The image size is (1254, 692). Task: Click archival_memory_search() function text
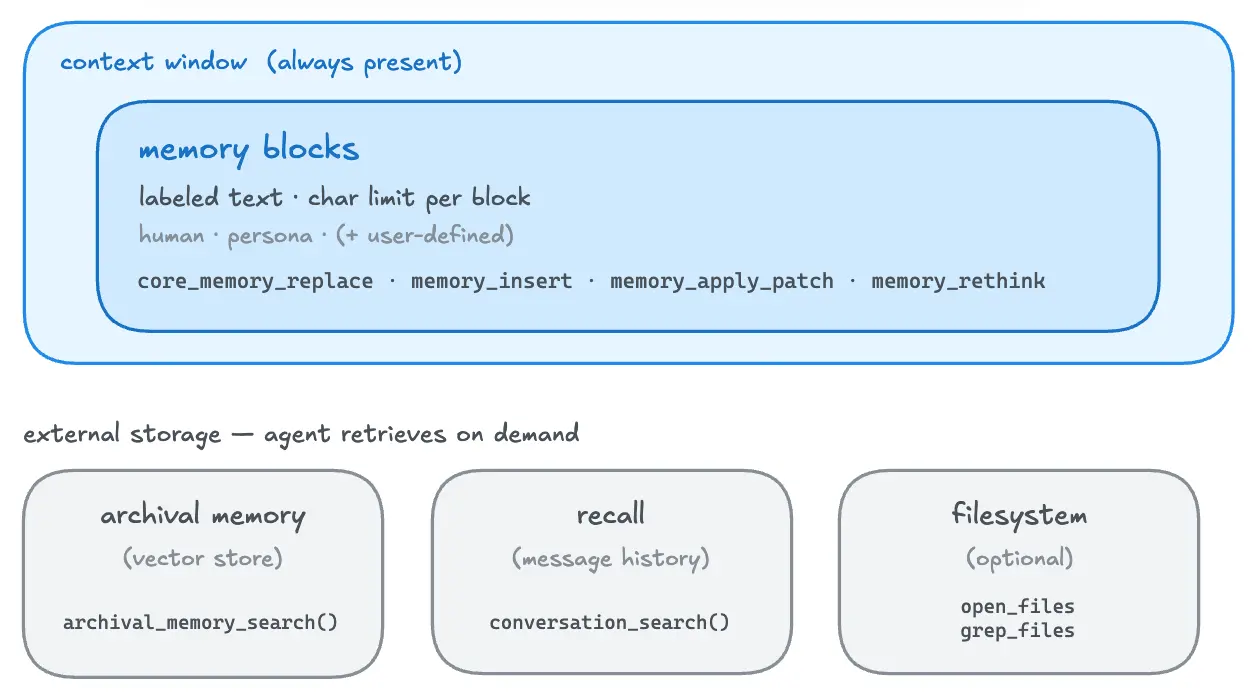click(x=201, y=622)
